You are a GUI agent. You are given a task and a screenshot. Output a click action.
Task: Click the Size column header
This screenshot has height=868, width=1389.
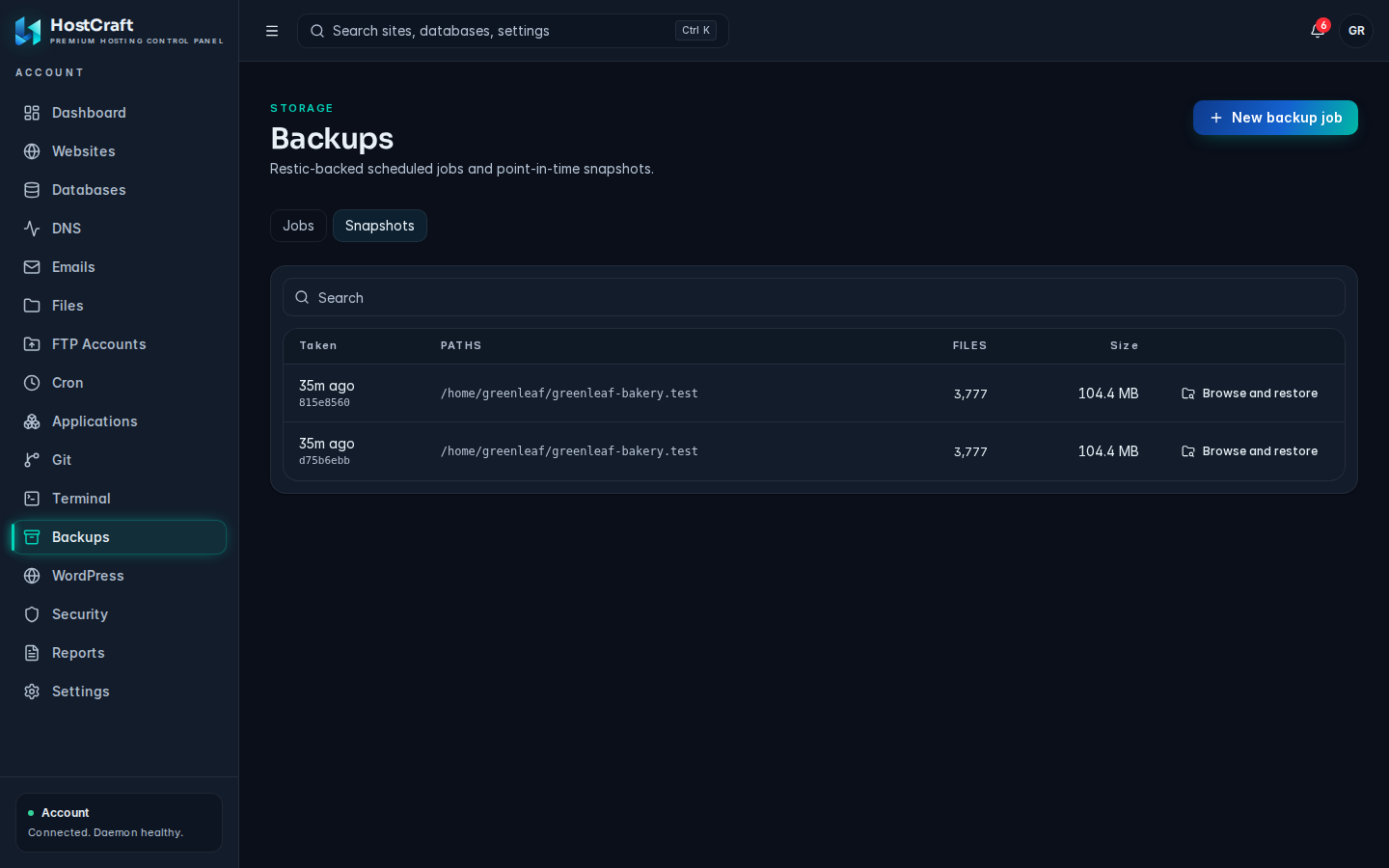pyautogui.click(x=1124, y=345)
